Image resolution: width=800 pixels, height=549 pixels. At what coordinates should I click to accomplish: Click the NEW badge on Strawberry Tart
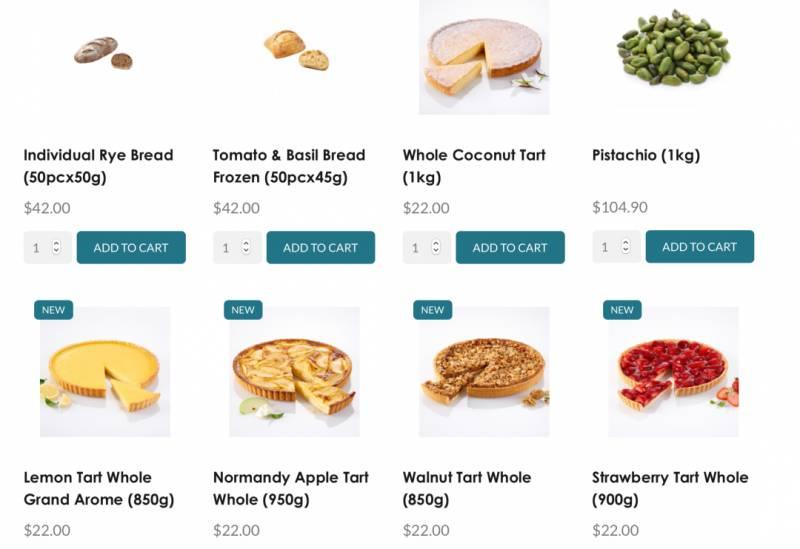[622, 310]
